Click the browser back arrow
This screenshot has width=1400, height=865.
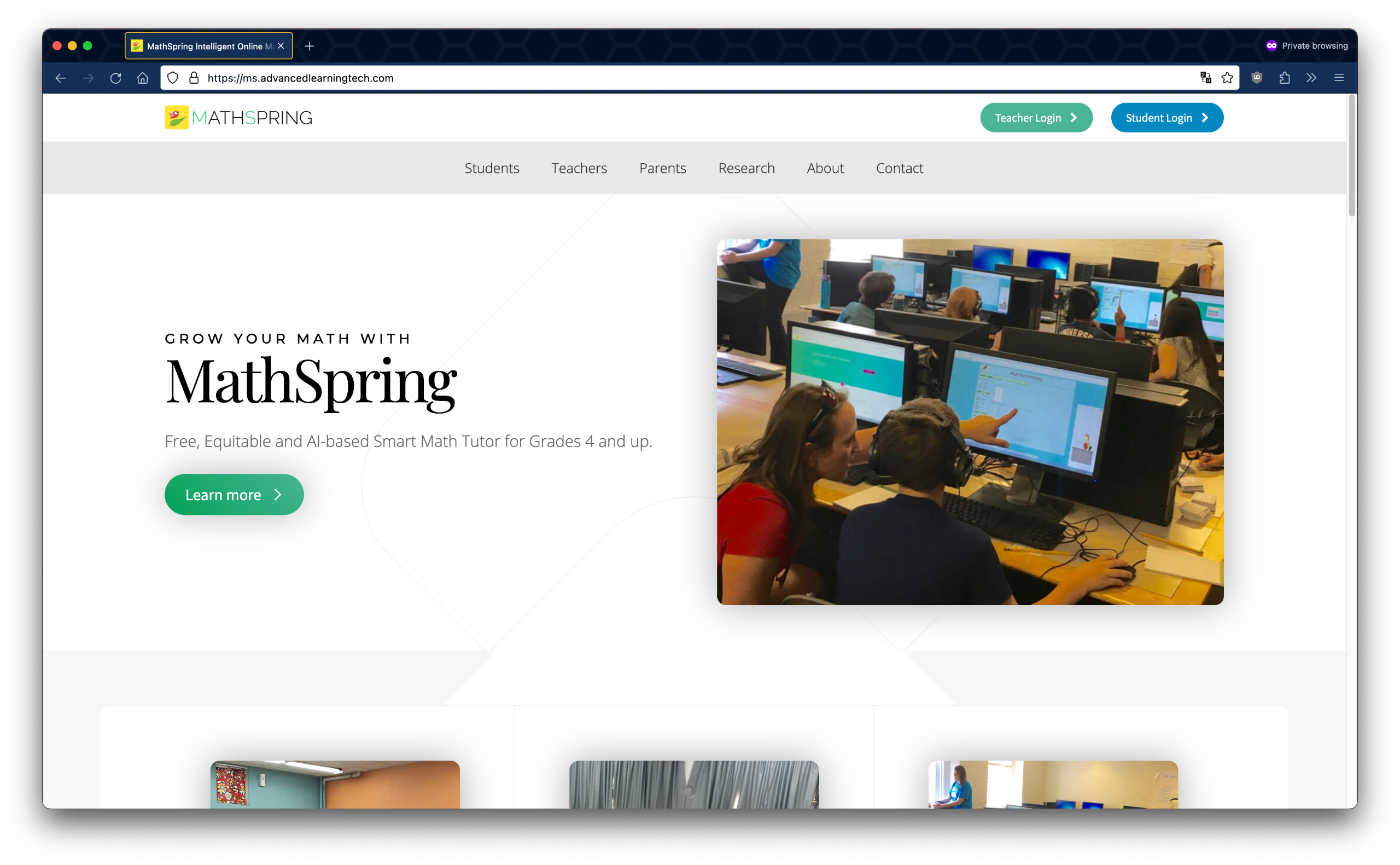61,78
